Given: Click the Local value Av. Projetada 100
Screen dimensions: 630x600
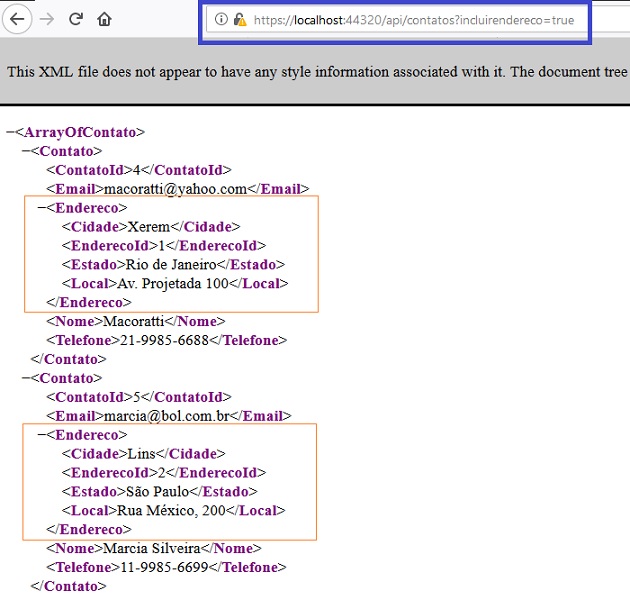Looking at the screenshot, I should (173, 283).
